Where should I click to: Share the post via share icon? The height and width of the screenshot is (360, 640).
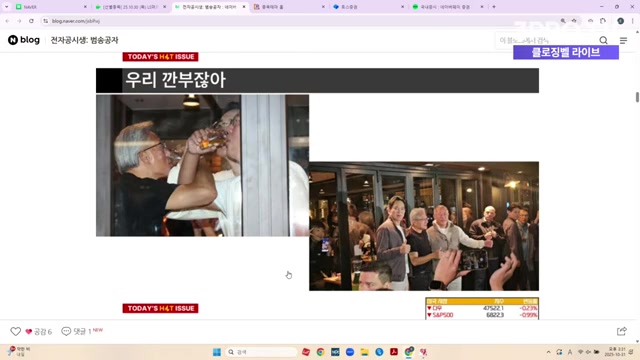[622, 331]
